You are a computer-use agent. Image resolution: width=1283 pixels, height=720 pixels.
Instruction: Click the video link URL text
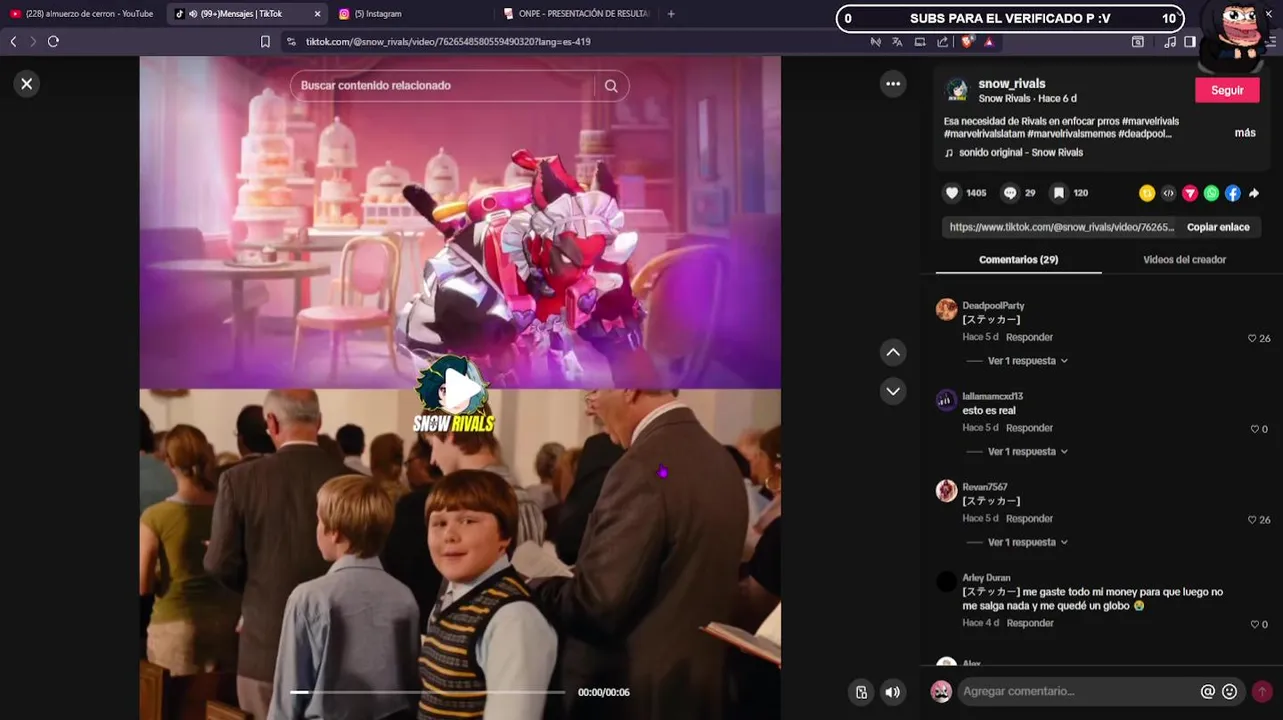click(x=1062, y=227)
